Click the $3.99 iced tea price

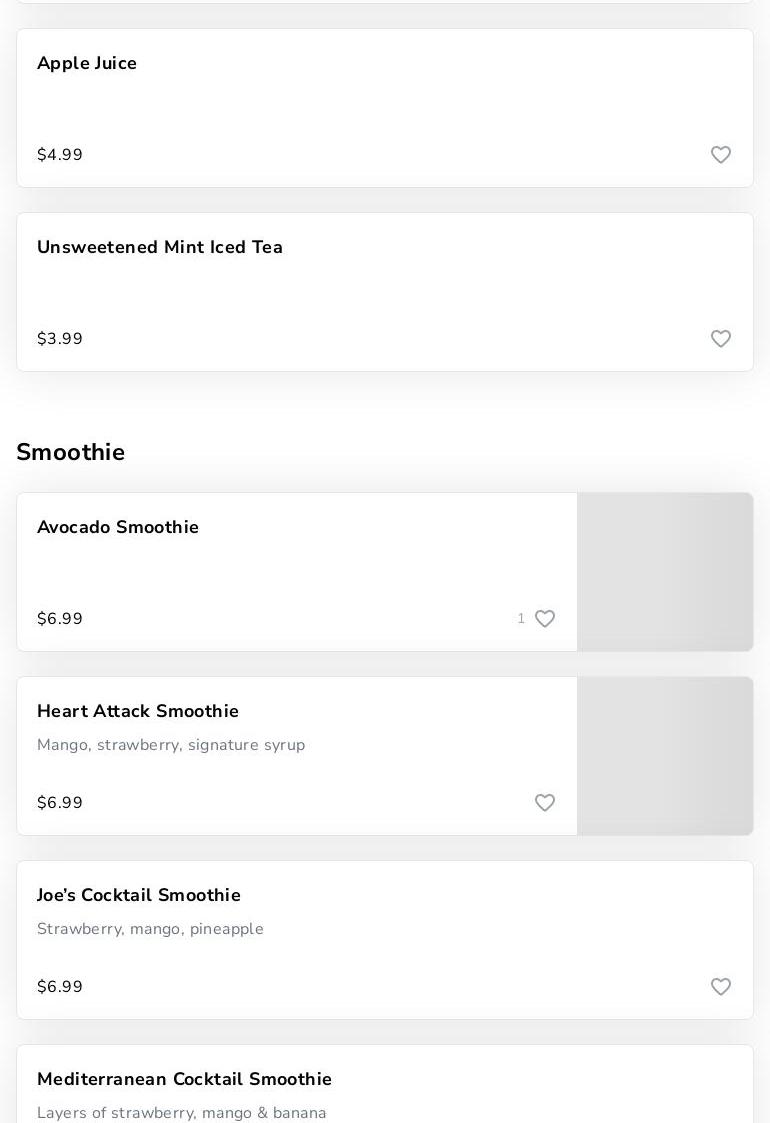[x=60, y=339]
